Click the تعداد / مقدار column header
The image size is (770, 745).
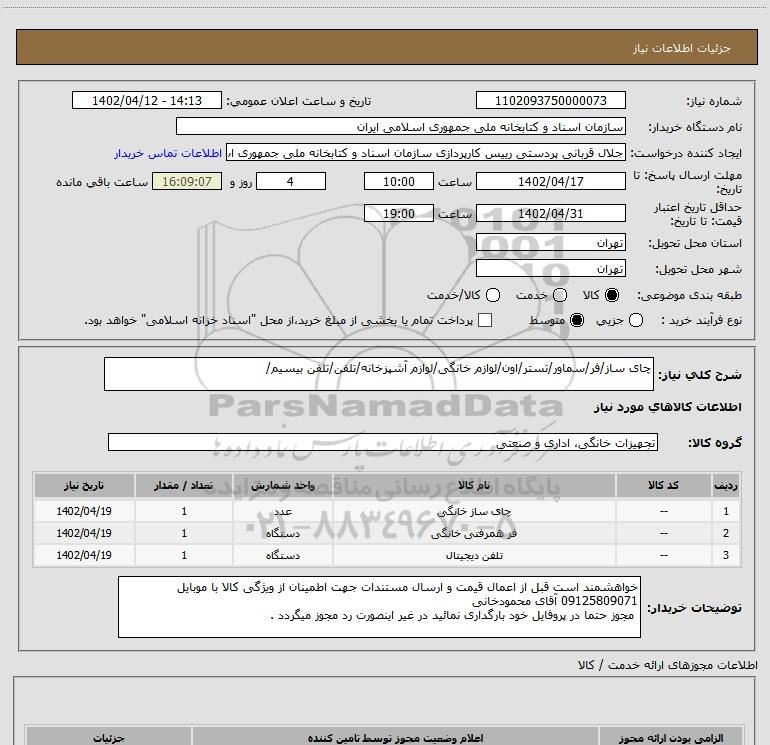coord(184,486)
